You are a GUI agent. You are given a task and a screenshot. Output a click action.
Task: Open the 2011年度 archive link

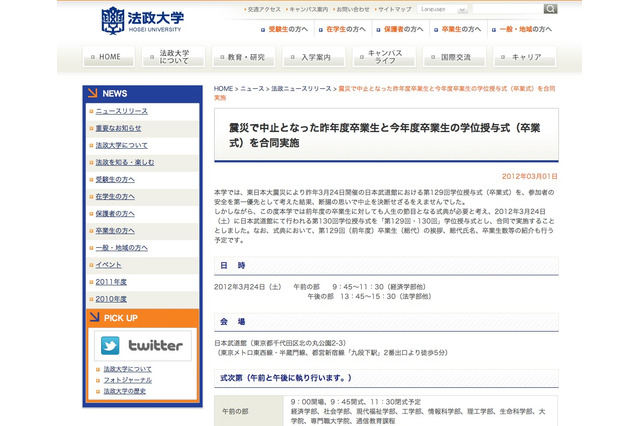[111, 282]
